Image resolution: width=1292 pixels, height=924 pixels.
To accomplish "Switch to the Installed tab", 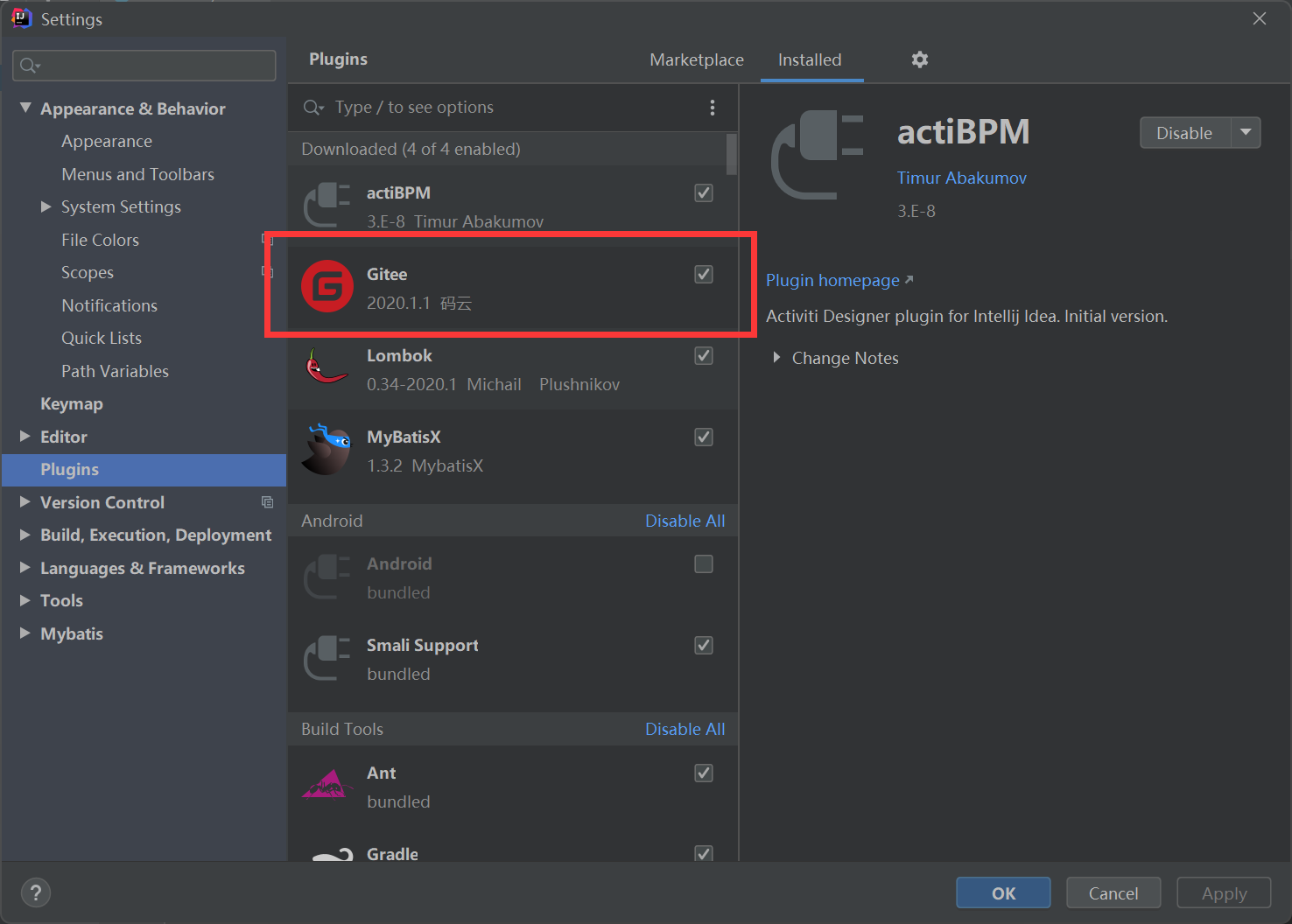I will (x=810, y=59).
